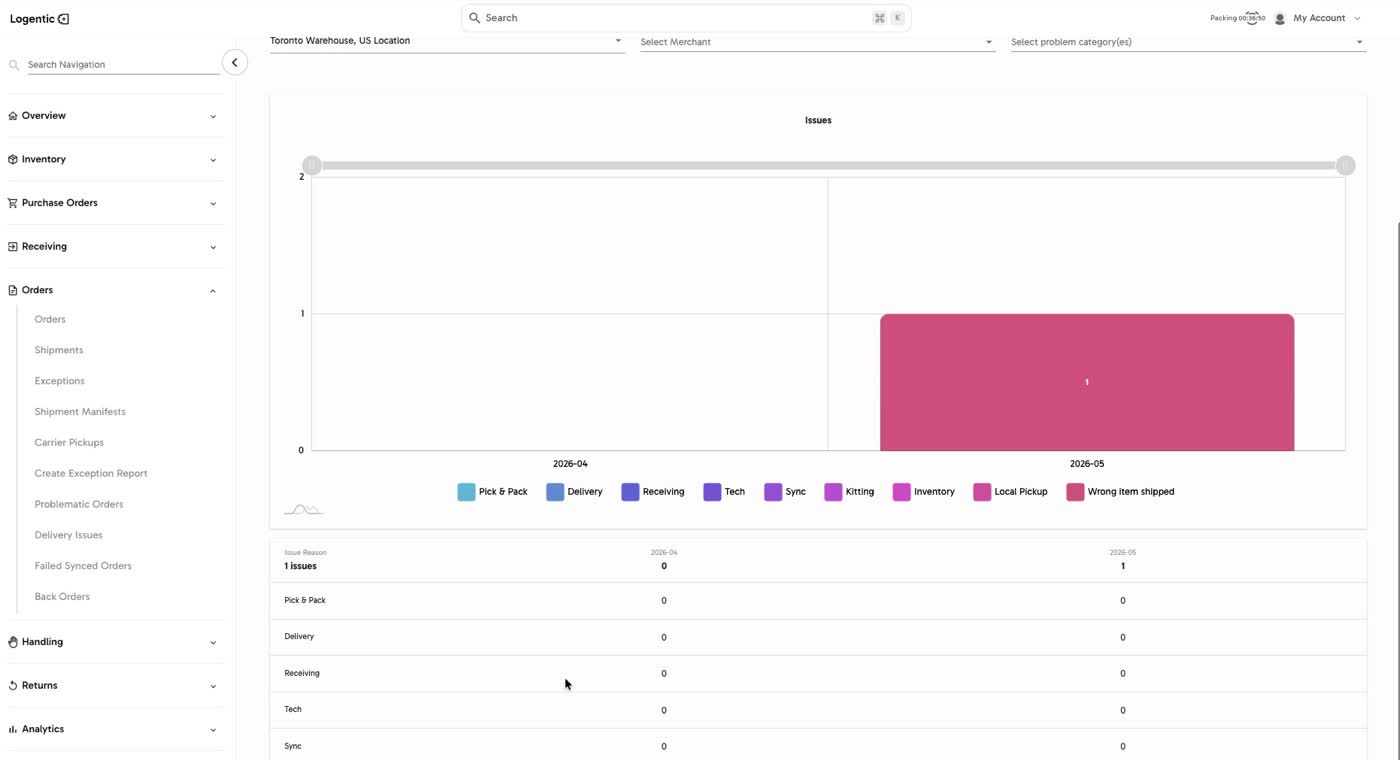This screenshot has width=1400, height=760.
Task: Click the Logentic logo icon
Action: pos(64,19)
